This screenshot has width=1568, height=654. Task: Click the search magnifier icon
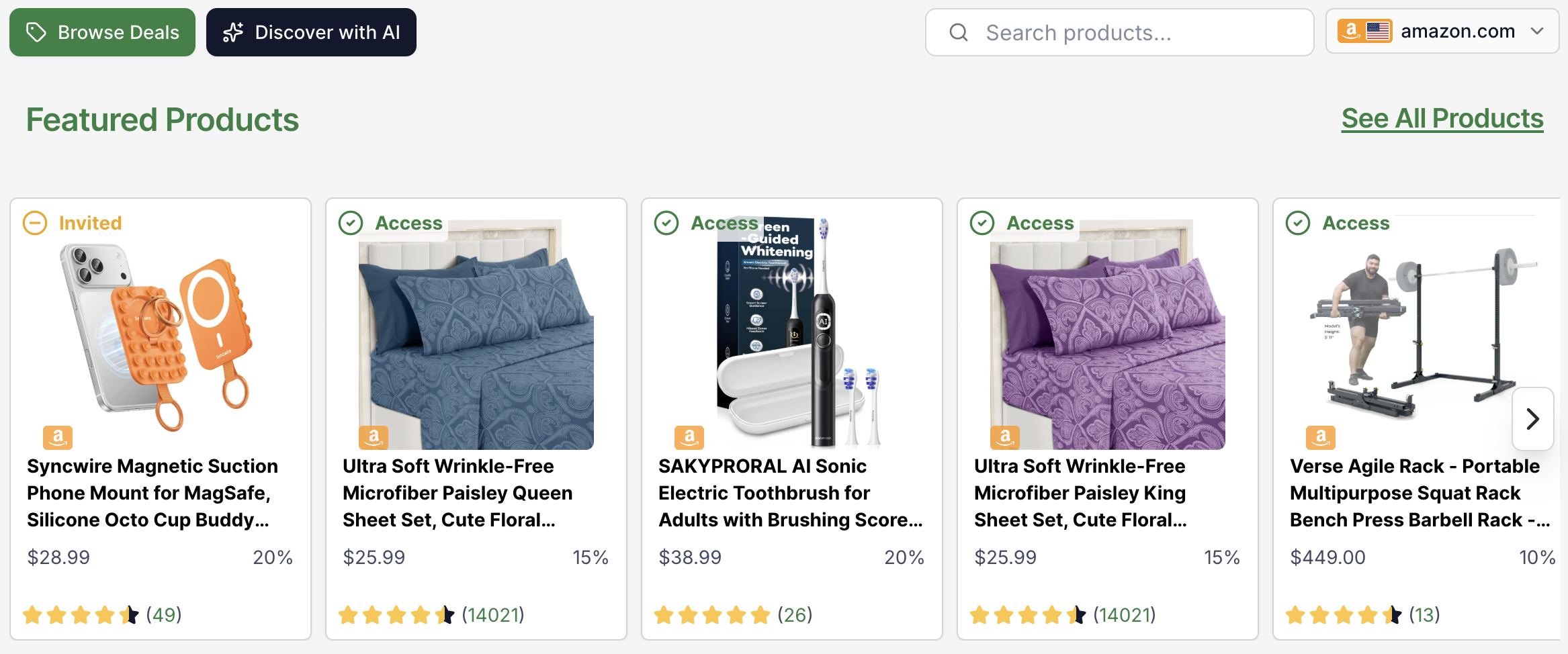959,32
